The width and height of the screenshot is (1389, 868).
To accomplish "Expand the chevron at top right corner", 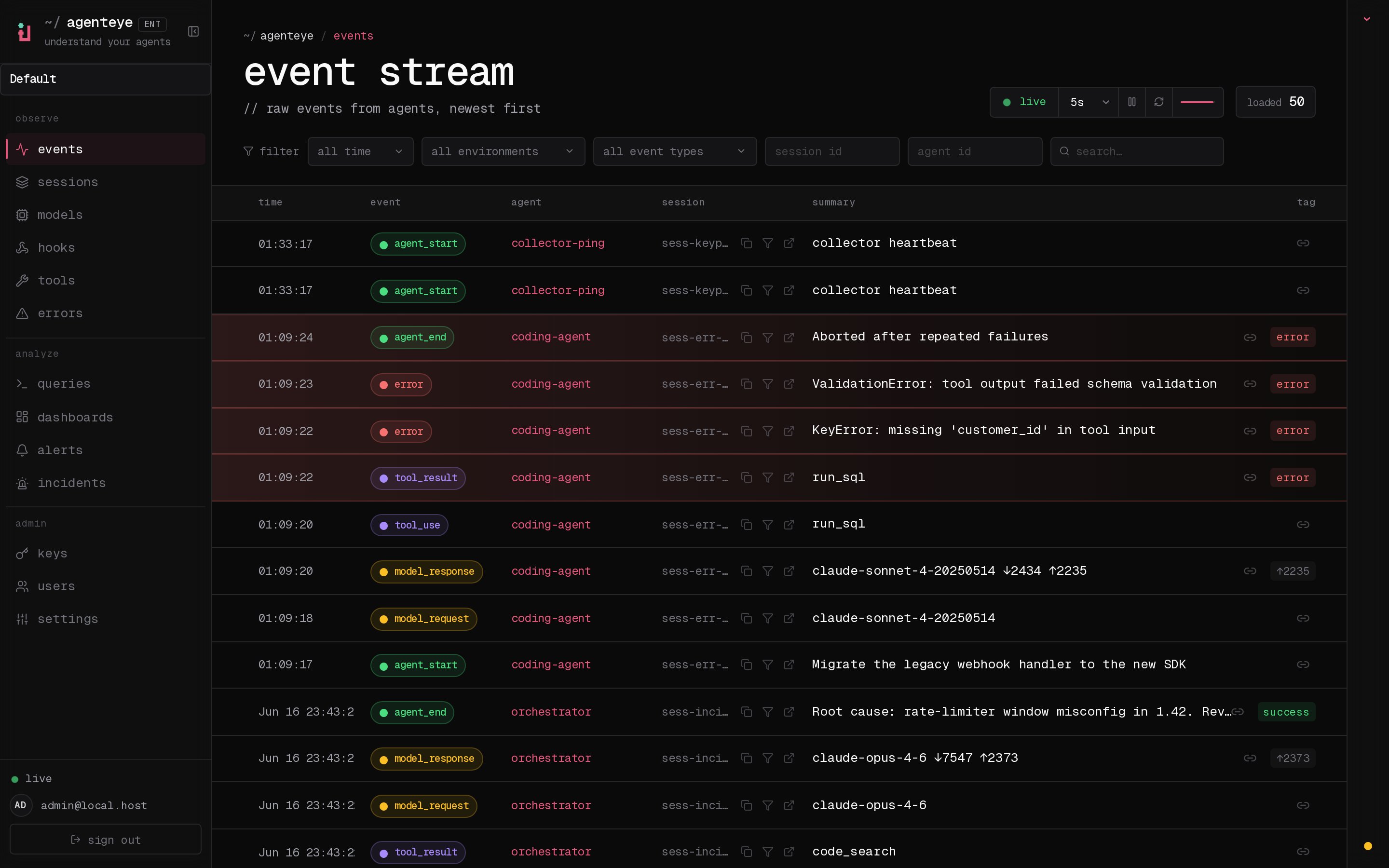I will (x=1367, y=19).
